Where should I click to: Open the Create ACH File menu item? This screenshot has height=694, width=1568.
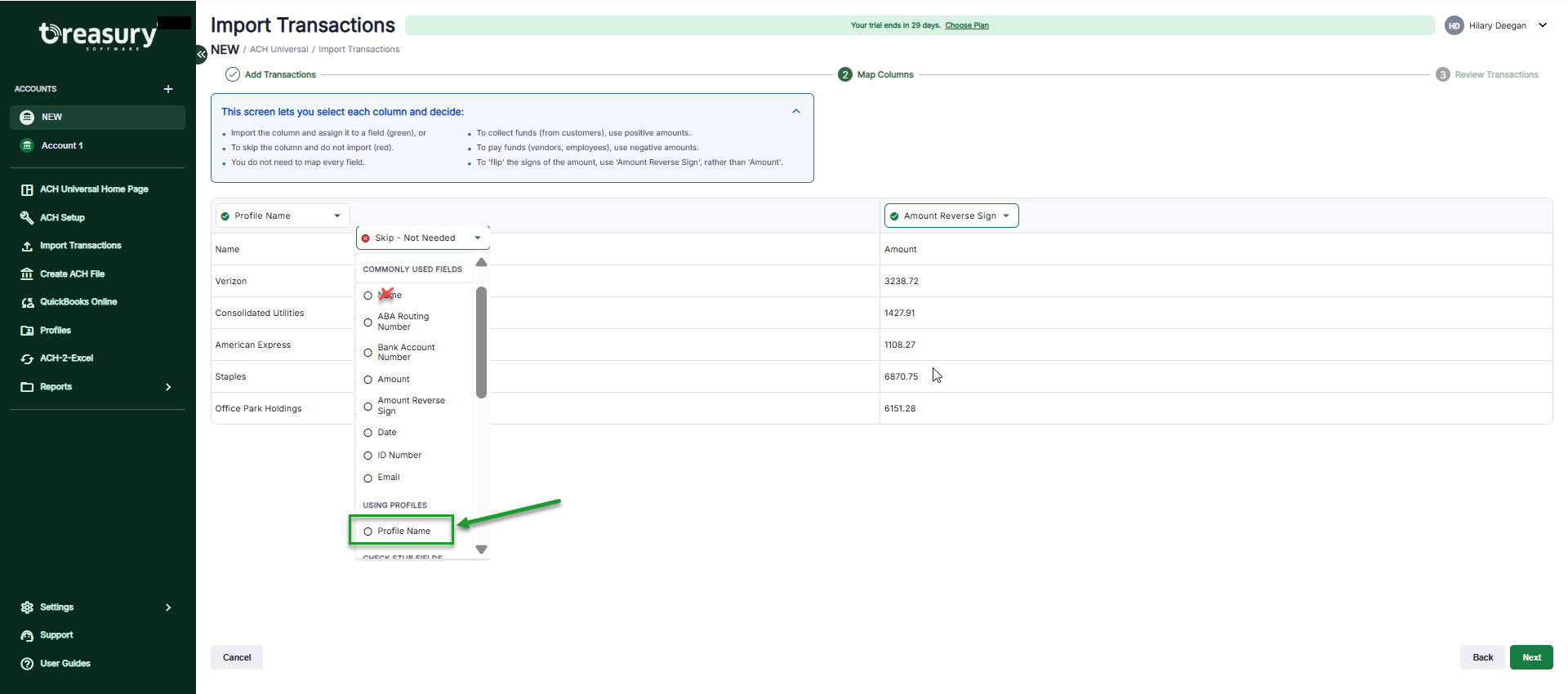pyautogui.click(x=73, y=274)
